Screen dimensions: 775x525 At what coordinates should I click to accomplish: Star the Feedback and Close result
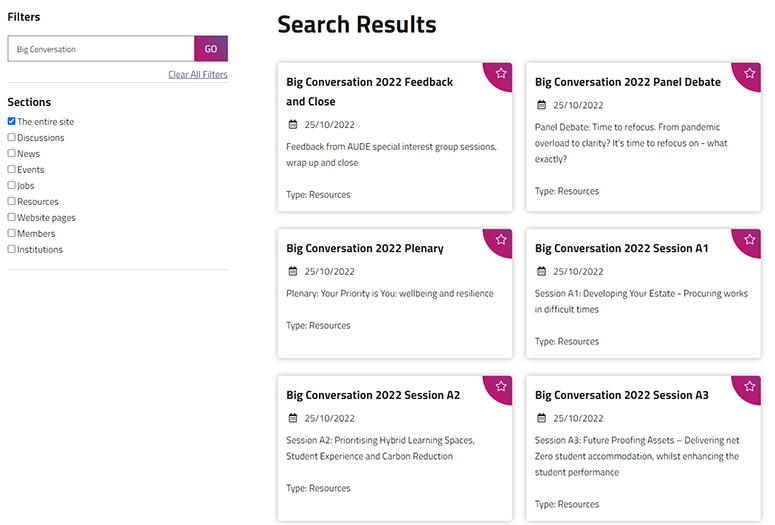coord(501,73)
